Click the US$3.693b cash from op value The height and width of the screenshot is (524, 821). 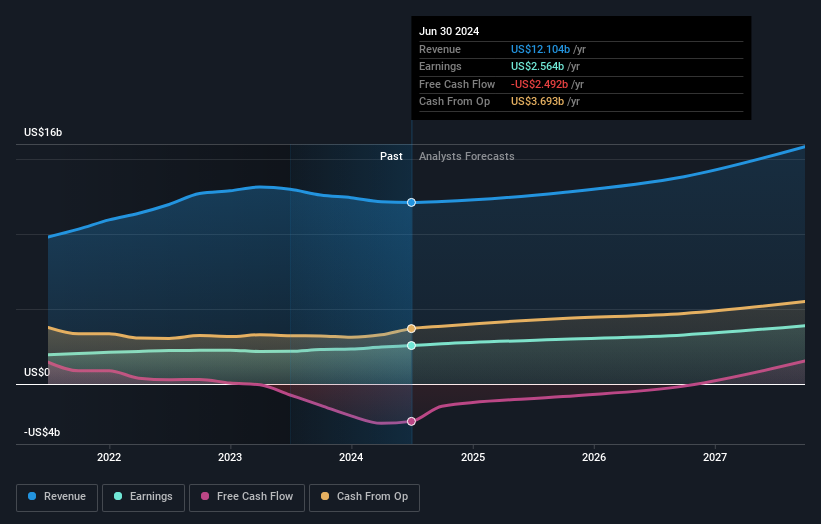[x=537, y=102]
